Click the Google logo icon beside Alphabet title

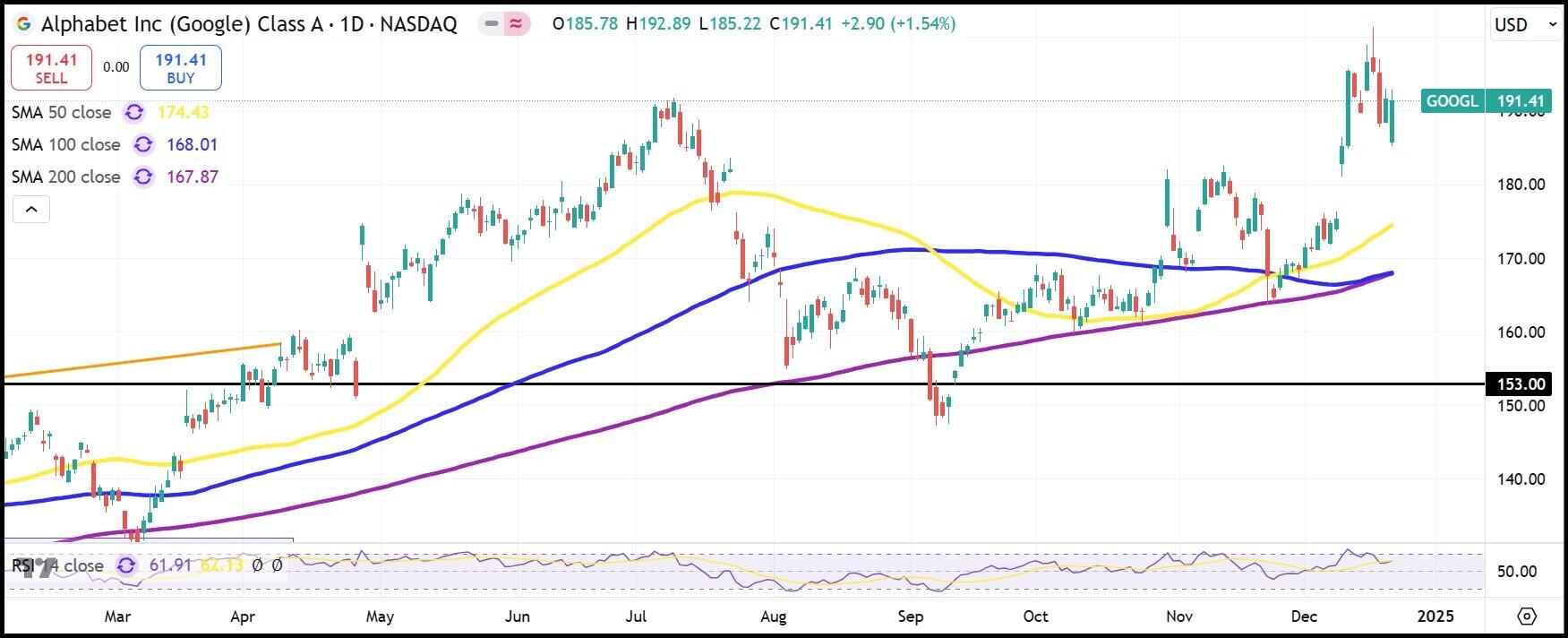pyautogui.click(x=24, y=24)
